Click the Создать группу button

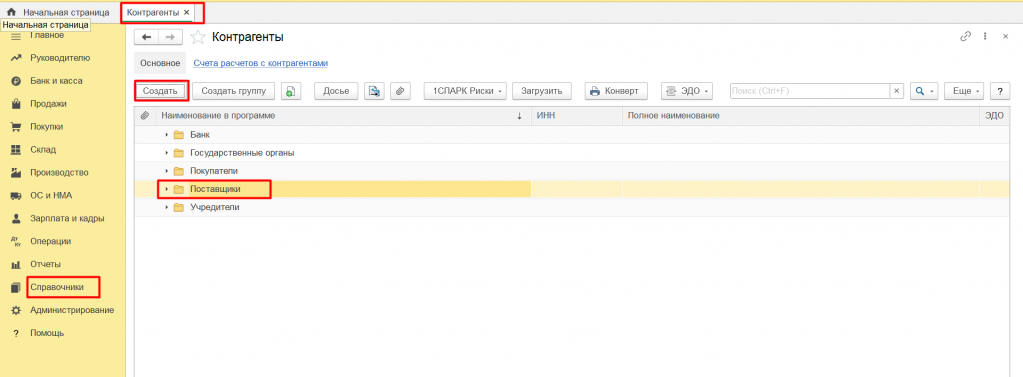coord(234,91)
